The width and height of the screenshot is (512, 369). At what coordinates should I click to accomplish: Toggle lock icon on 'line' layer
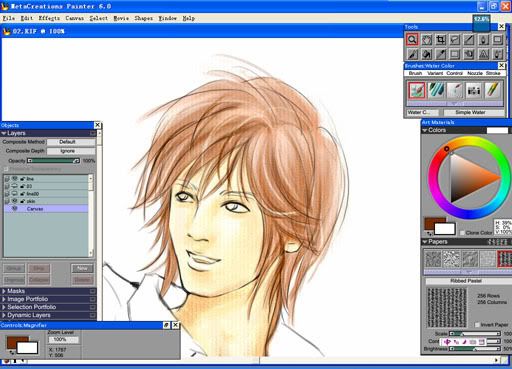click(x=23, y=179)
